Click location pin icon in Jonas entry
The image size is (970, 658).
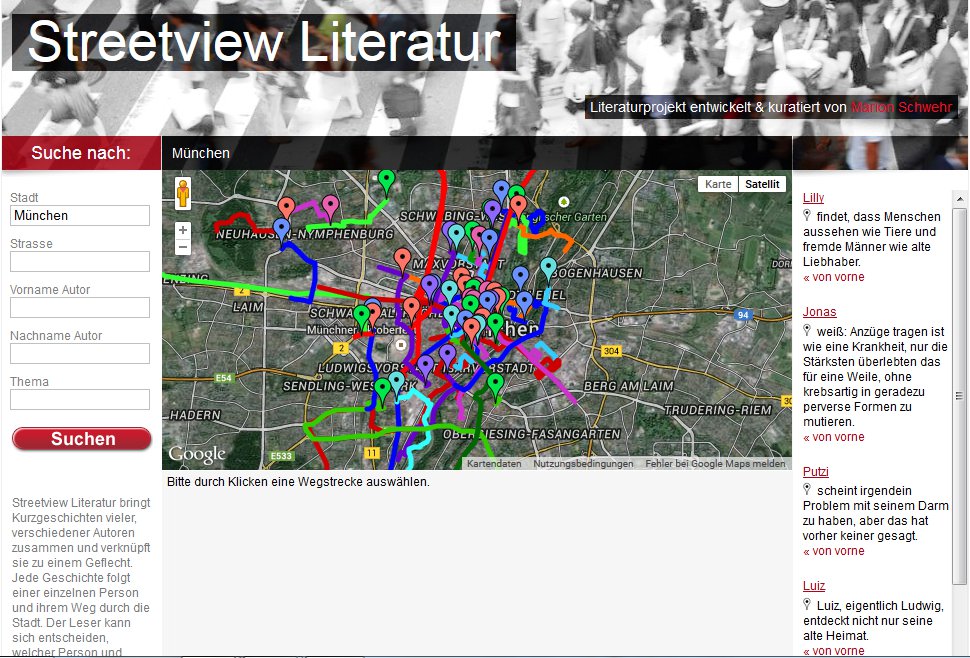[807, 330]
